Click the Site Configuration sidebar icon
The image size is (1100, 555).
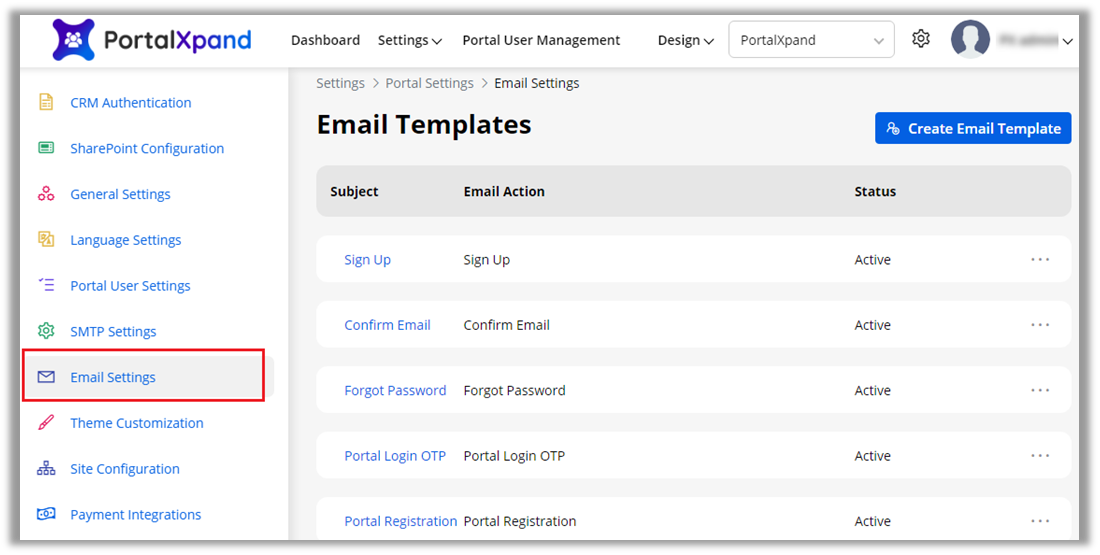point(46,469)
